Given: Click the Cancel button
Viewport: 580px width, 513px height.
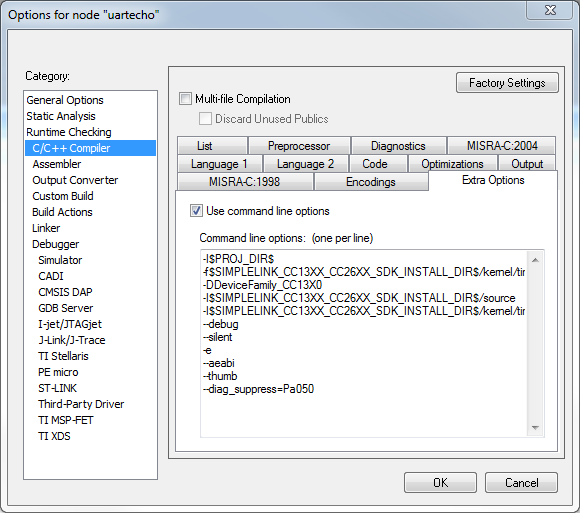Looking at the screenshot, I should [x=521, y=482].
